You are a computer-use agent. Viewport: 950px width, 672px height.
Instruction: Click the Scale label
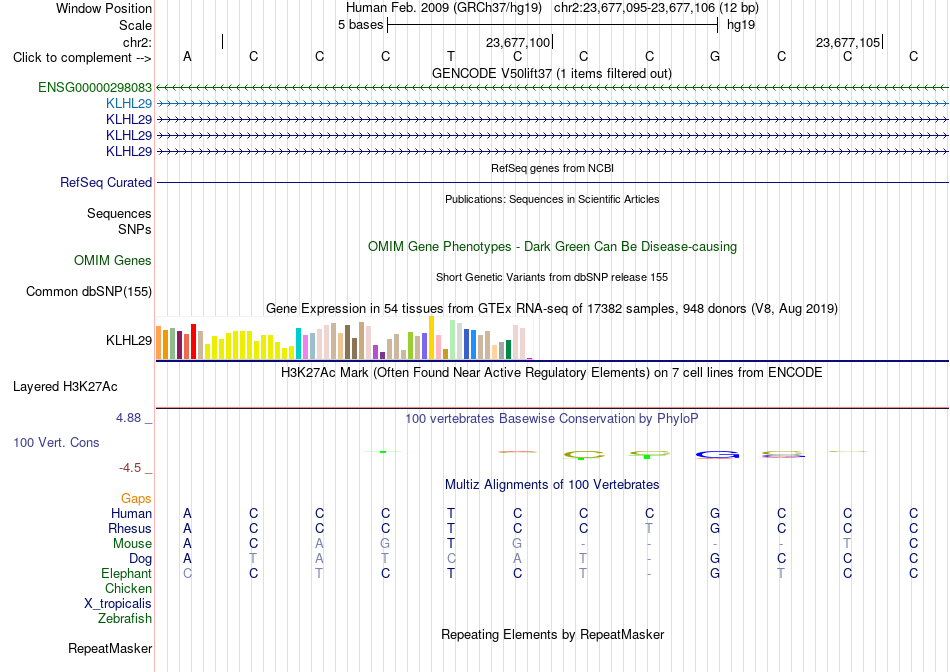point(136,25)
